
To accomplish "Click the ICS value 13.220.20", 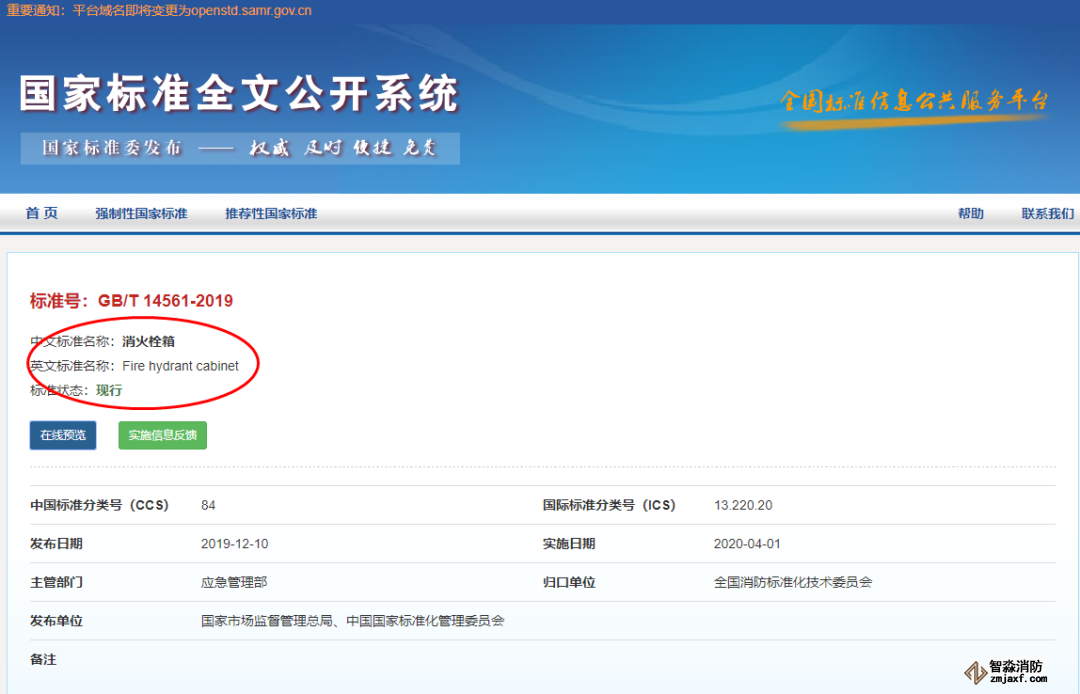I will (x=743, y=505).
